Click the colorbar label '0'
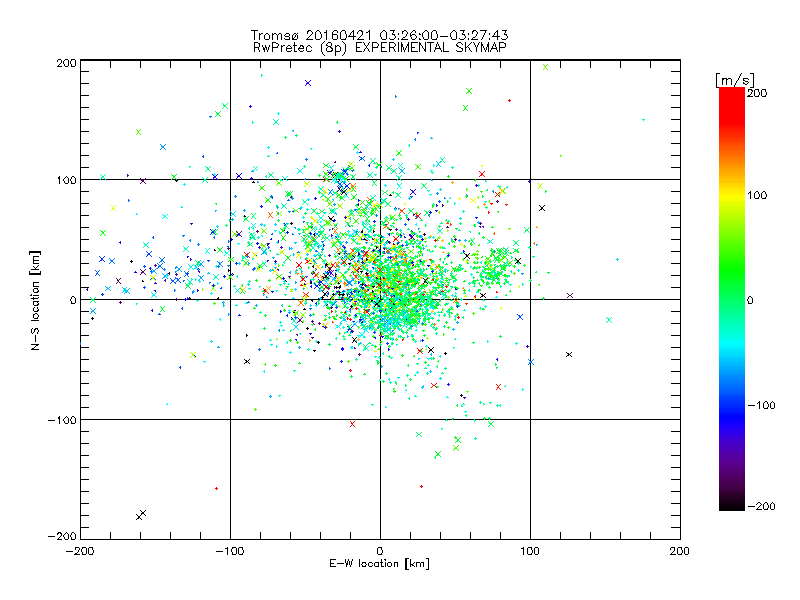800x600 pixels. click(x=750, y=300)
